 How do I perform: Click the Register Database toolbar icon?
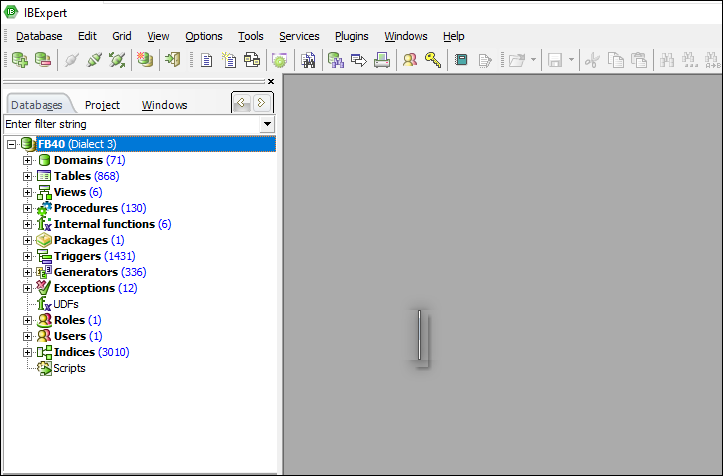coord(20,60)
